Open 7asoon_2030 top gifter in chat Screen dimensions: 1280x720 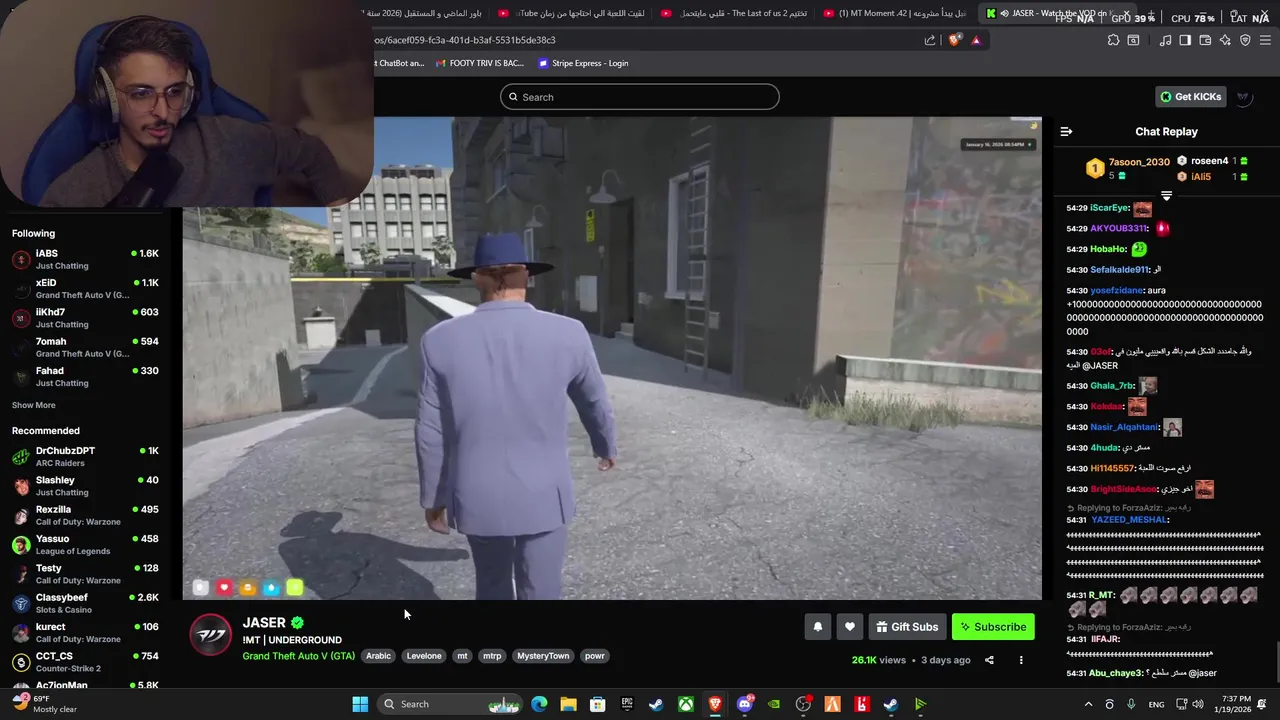pyautogui.click(x=1138, y=162)
